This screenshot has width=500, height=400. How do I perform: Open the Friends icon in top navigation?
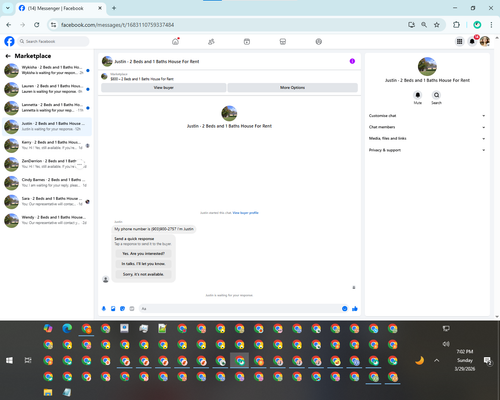[211, 42]
